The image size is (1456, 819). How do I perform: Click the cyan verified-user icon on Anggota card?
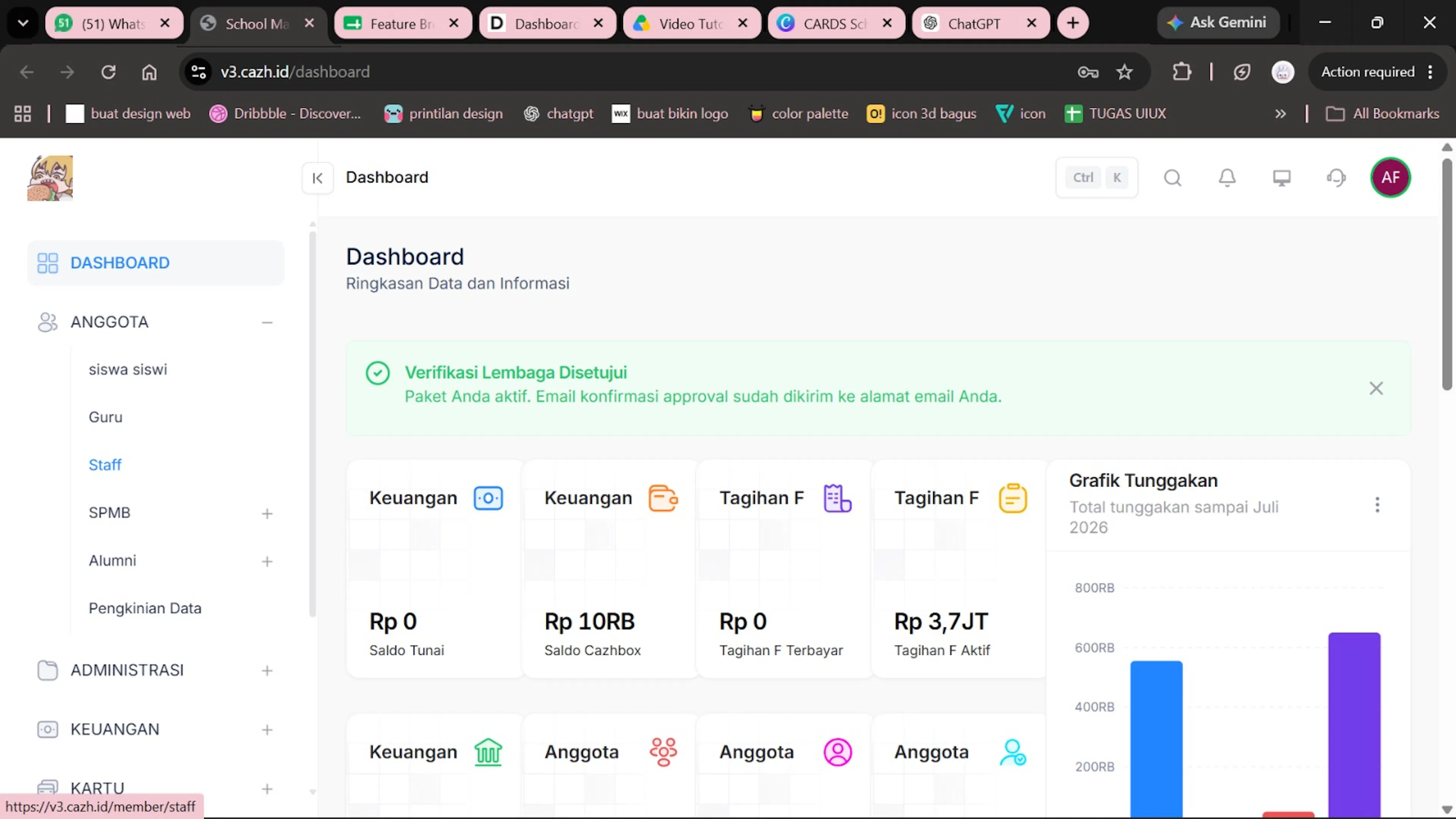coord(1012,752)
